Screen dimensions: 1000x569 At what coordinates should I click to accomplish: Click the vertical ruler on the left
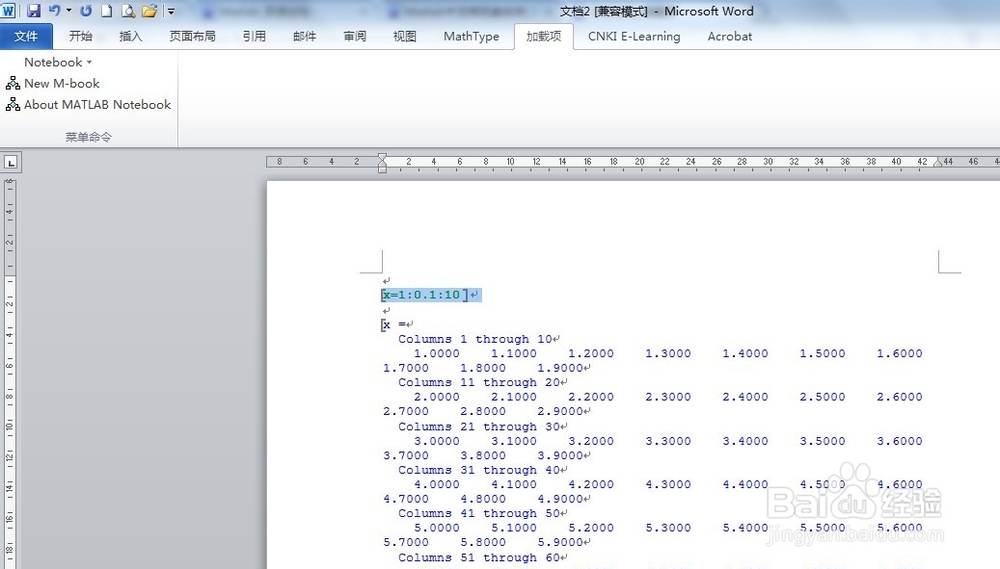10,373
